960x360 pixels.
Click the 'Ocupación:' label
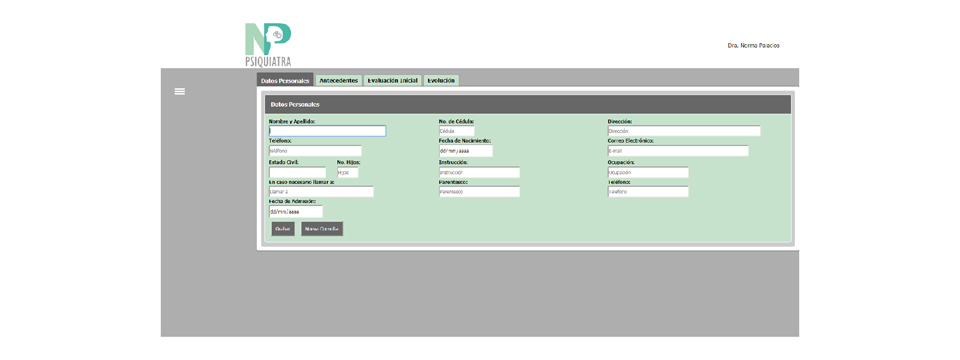coord(621,162)
